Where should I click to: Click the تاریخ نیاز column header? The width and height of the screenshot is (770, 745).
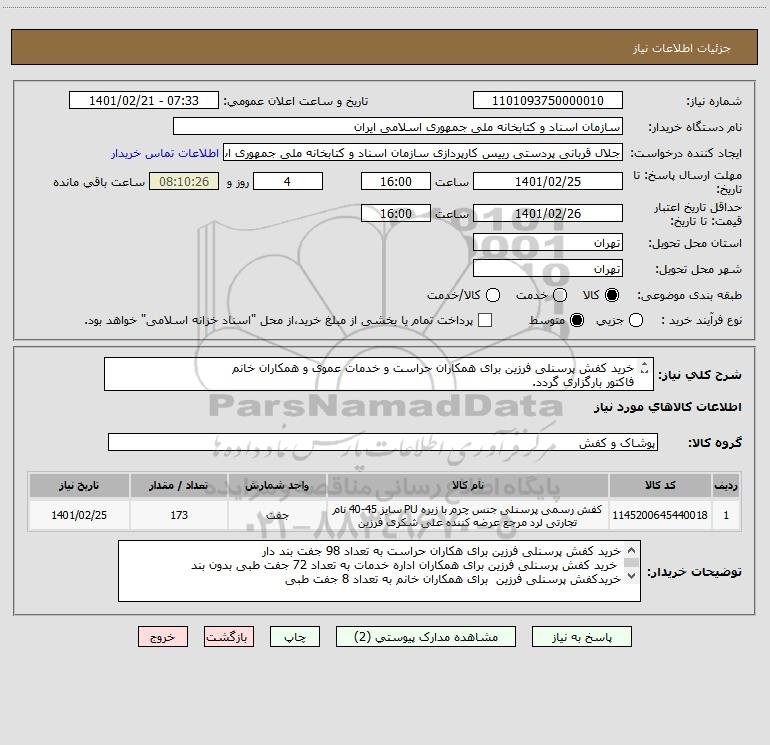pos(79,485)
